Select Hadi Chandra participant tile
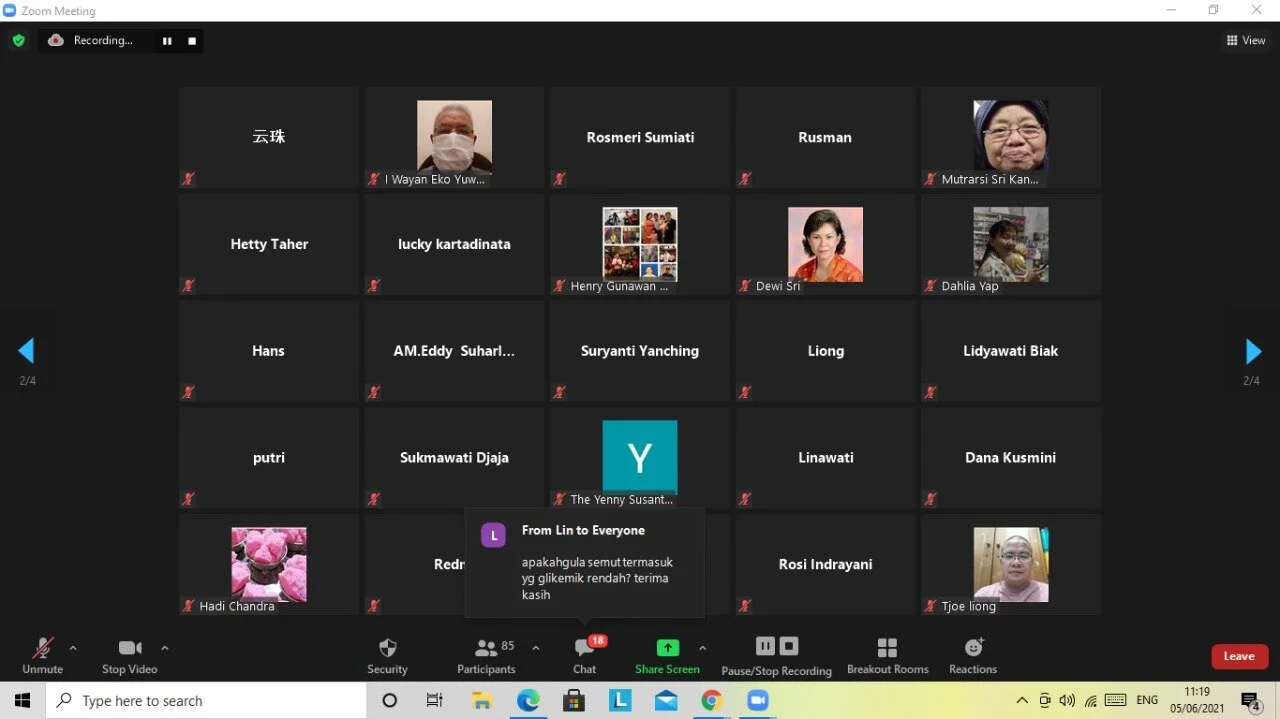1280x719 pixels. pyautogui.click(x=269, y=565)
